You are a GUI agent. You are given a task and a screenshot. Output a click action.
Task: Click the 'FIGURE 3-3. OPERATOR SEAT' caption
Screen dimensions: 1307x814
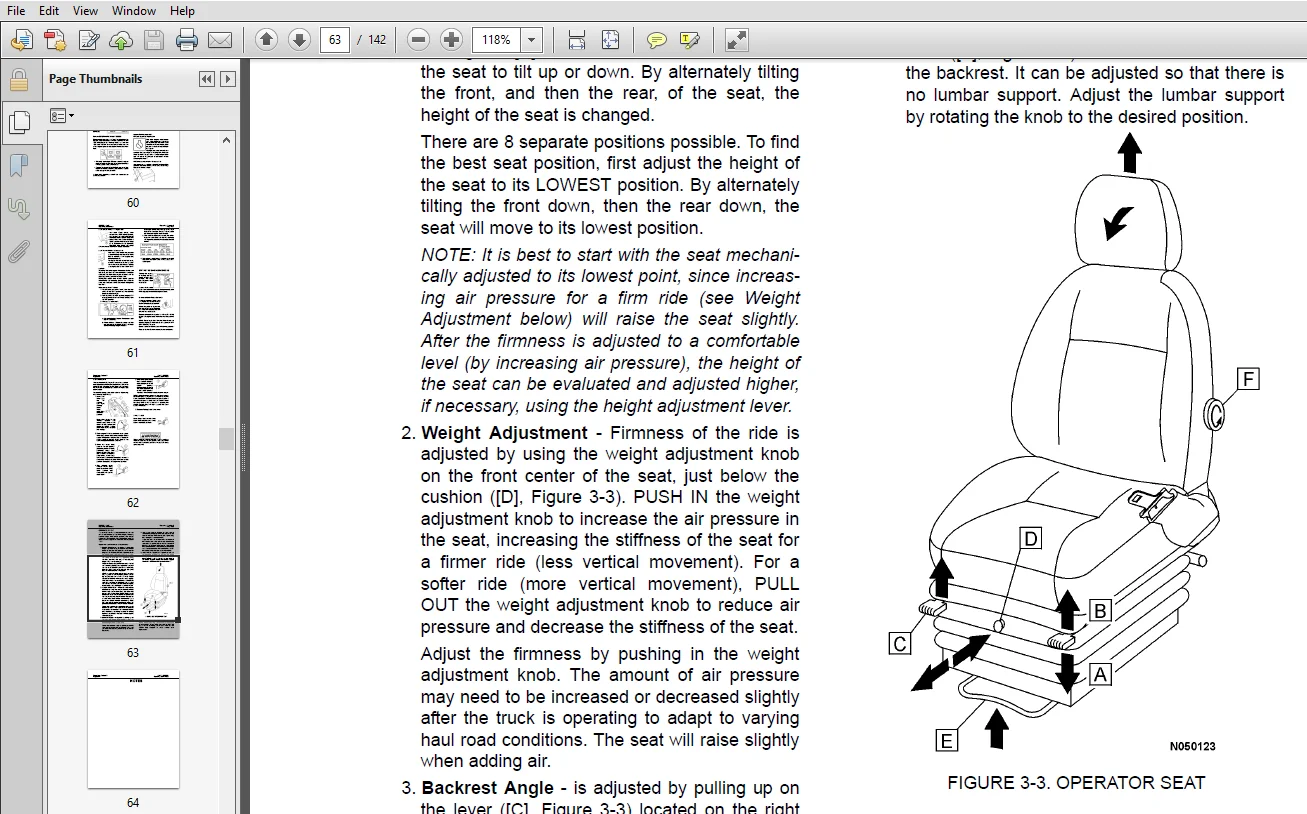click(1076, 782)
